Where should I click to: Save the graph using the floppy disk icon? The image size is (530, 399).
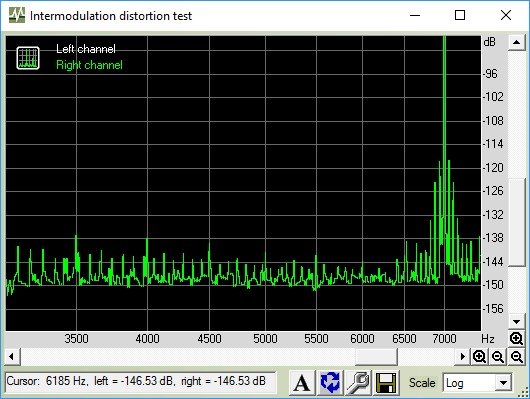point(386,383)
